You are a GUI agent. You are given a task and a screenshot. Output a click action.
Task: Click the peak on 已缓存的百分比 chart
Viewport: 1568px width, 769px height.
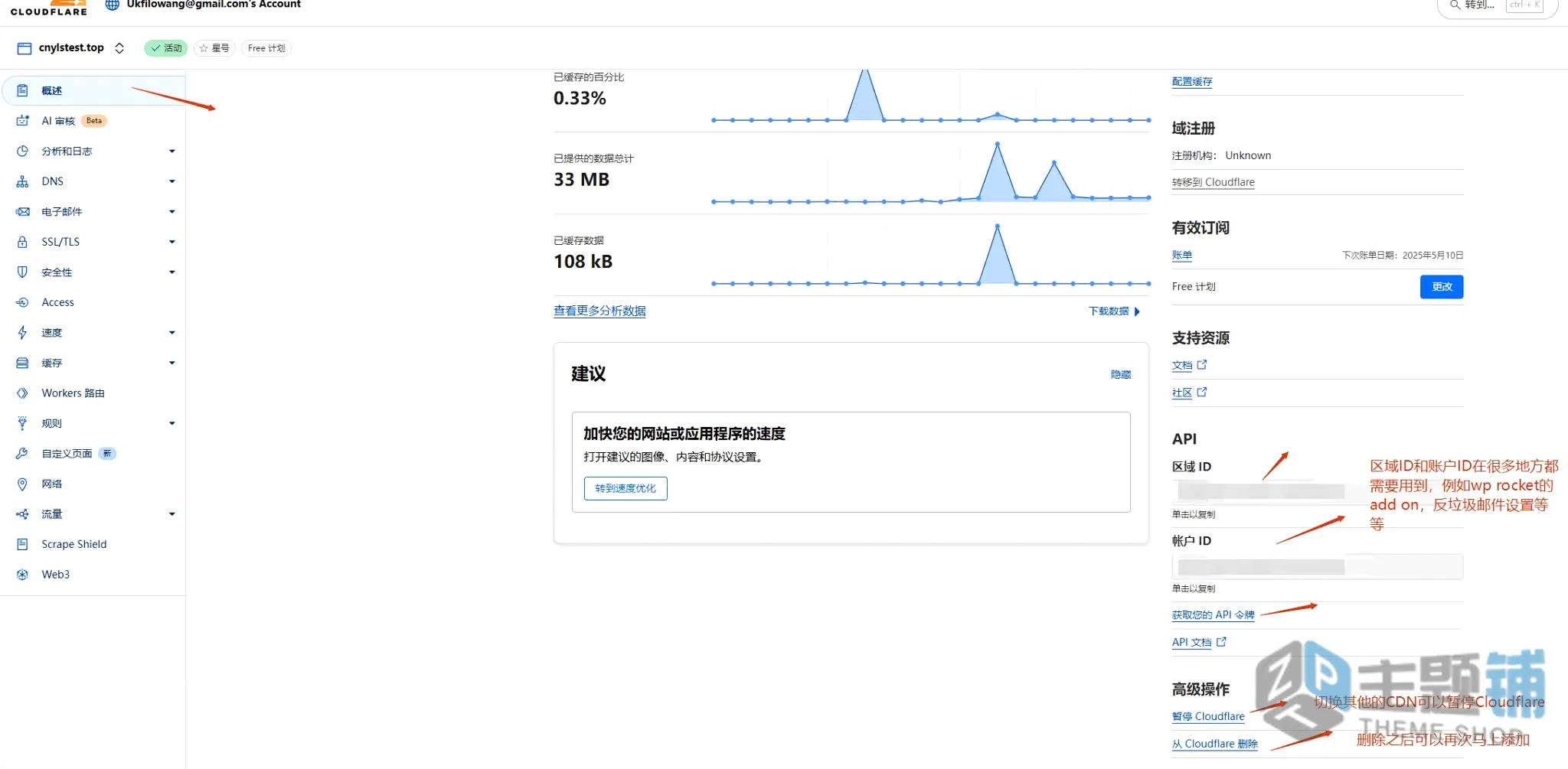click(864, 71)
